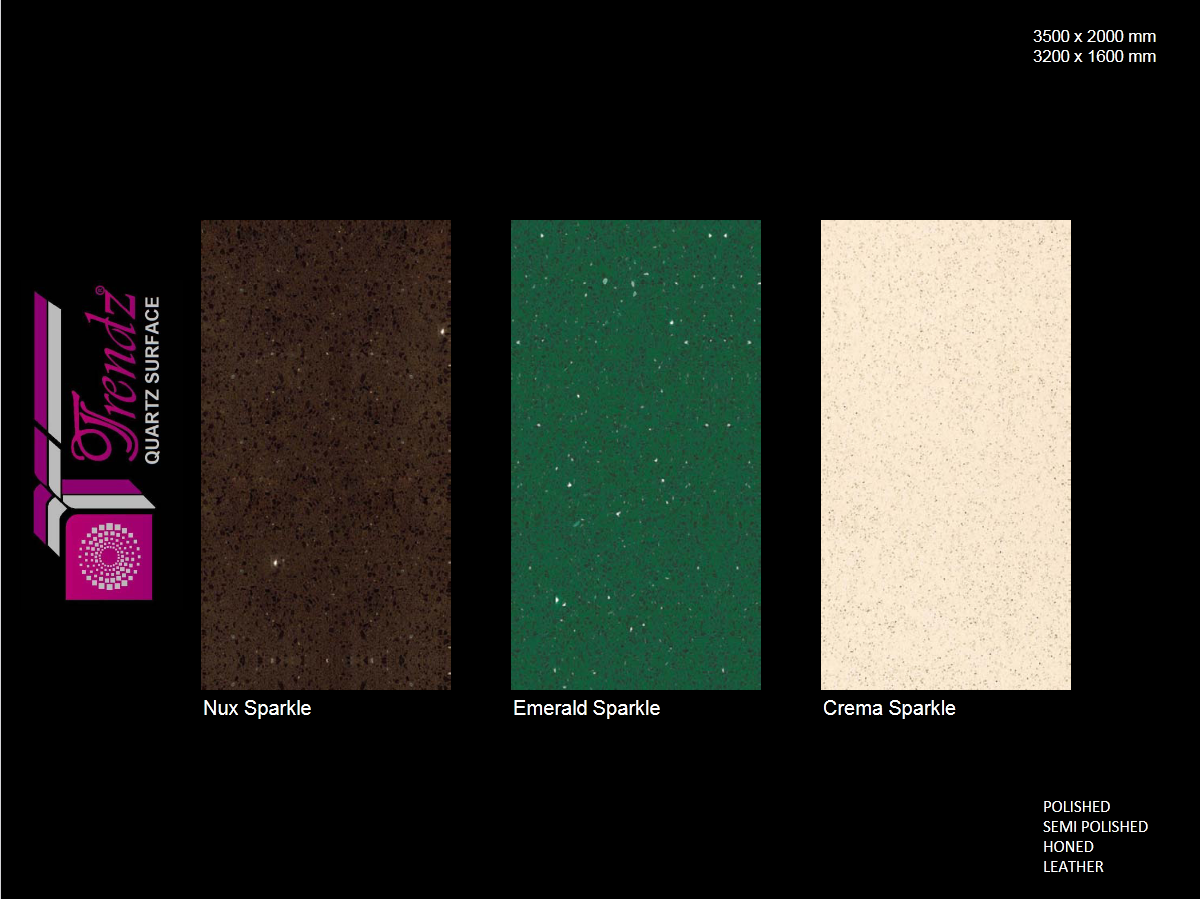The height and width of the screenshot is (899, 1200).
Task: Pick the Emerald Sparkle green slab swatch
Action: click(636, 454)
